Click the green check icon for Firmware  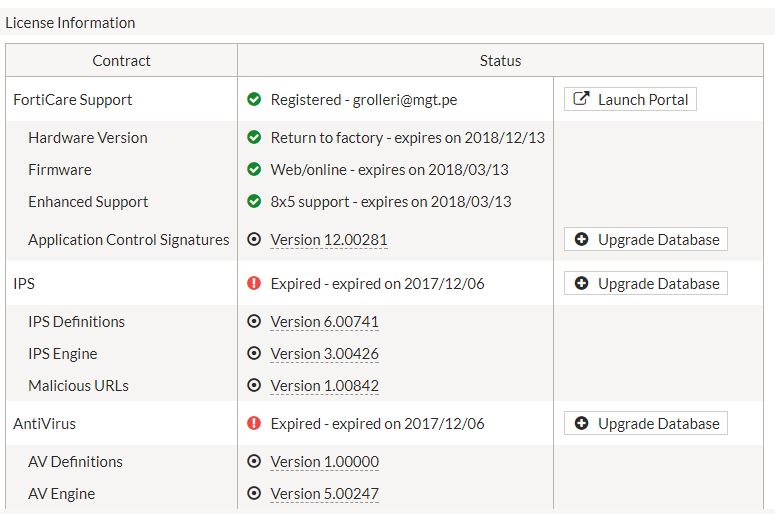coord(254,170)
